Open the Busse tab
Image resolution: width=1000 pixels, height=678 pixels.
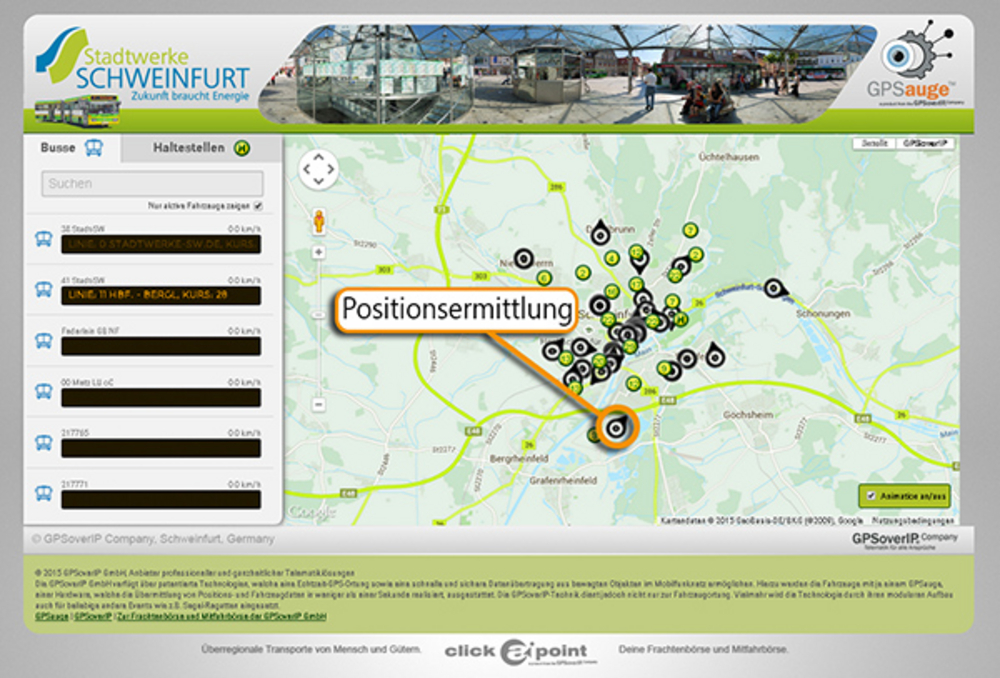tap(72, 148)
